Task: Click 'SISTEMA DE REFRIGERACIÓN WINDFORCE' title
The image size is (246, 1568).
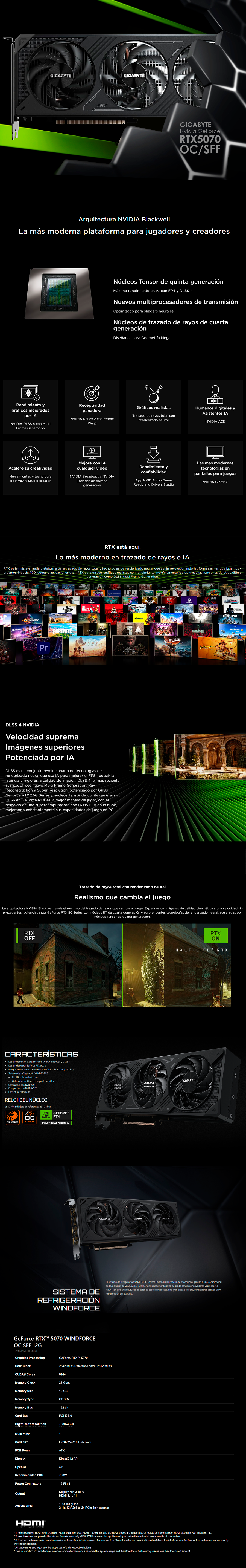Action: coord(68,1300)
